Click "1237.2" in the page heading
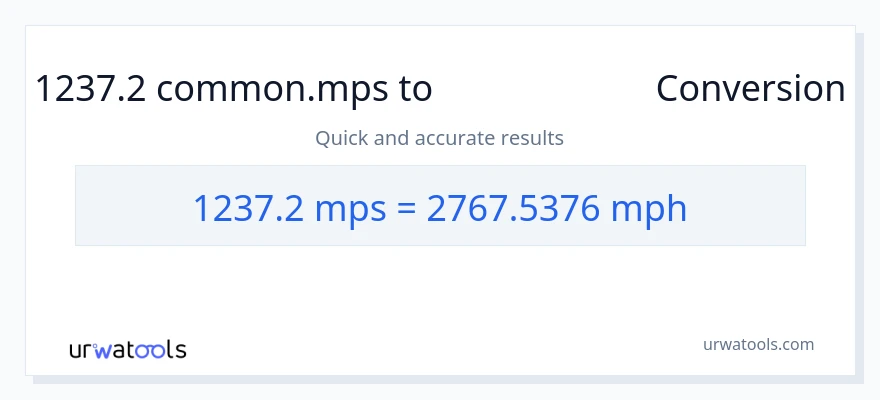Screen dimensions: 880x400 pos(91,89)
